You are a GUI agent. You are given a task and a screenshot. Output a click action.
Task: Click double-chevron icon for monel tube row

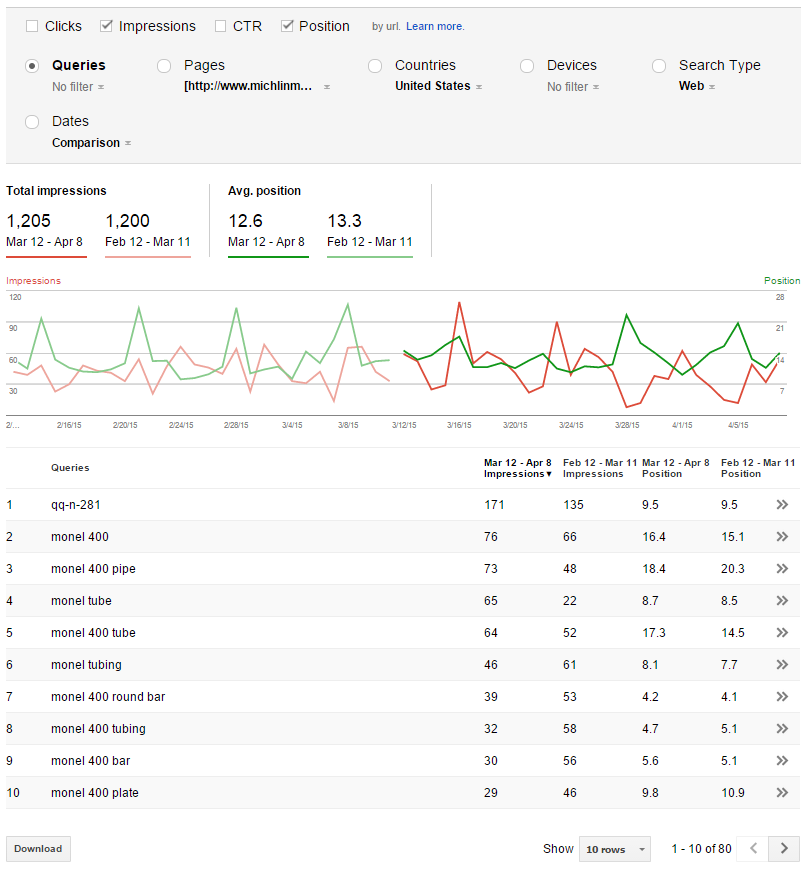[782, 601]
